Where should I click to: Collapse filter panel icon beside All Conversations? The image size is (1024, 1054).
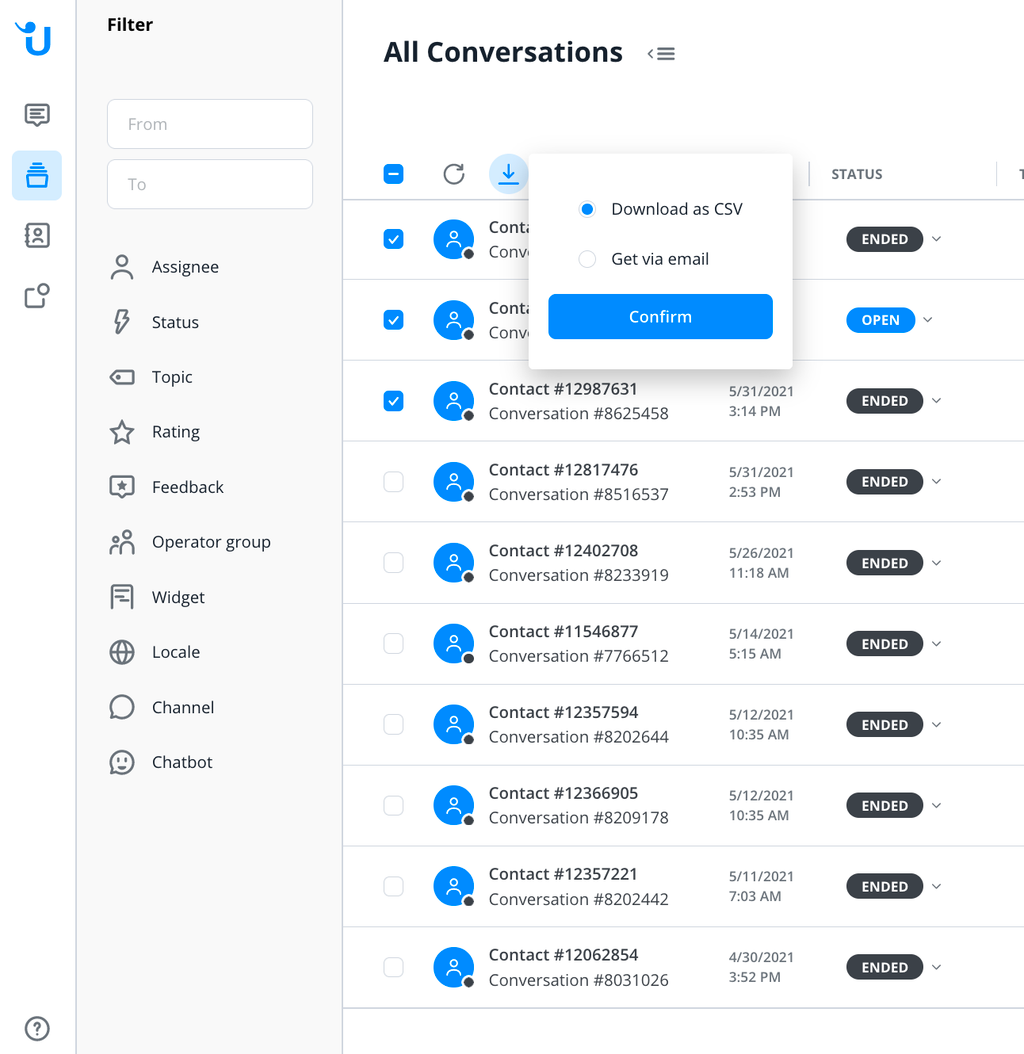[661, 54]
